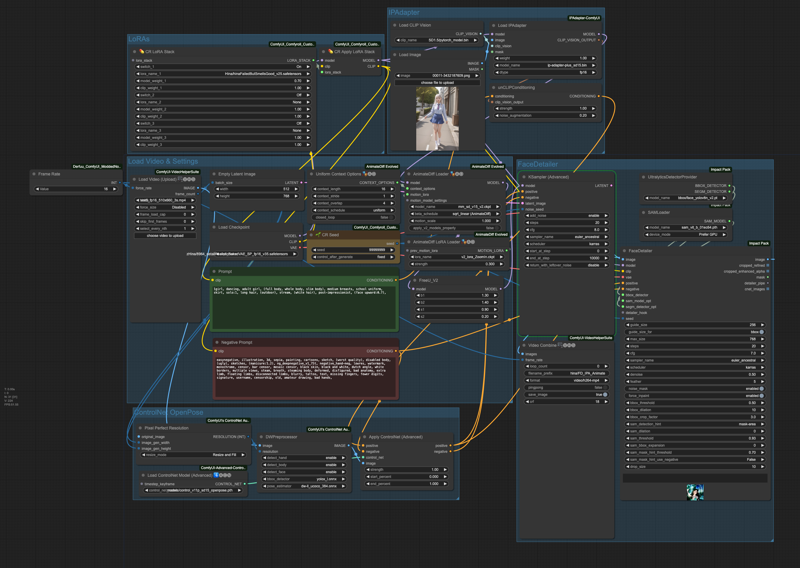
Task: Decrease steps value in KSampler (Advanced)
Action: pyautogui.click(x=528, y=223)
